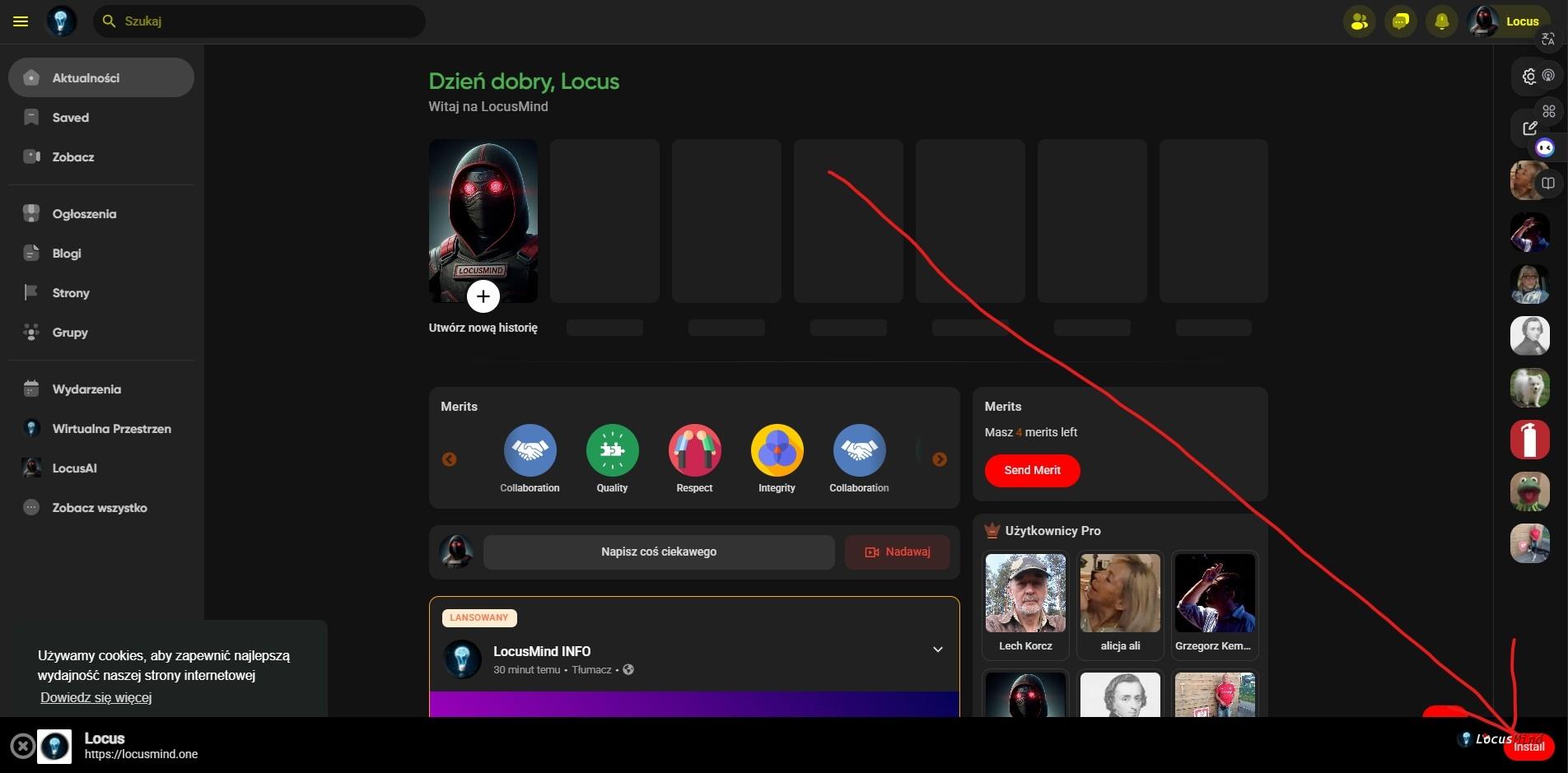Click the Send Merit button
Image resolution: width=1568 pixels, height=773 pixels.
1032,470
